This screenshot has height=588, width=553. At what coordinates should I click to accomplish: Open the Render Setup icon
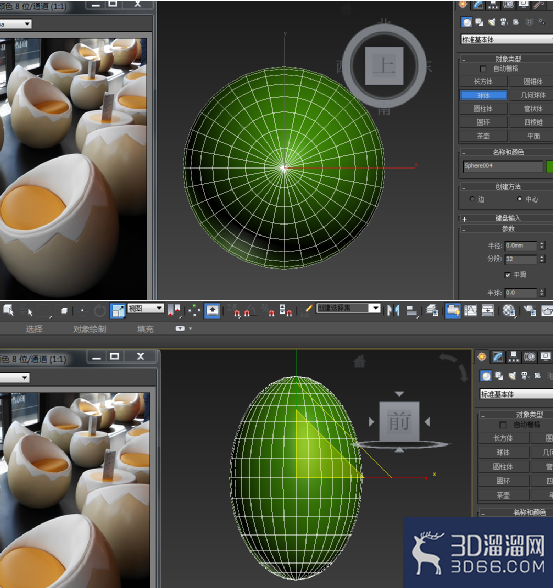coord(529,310)
